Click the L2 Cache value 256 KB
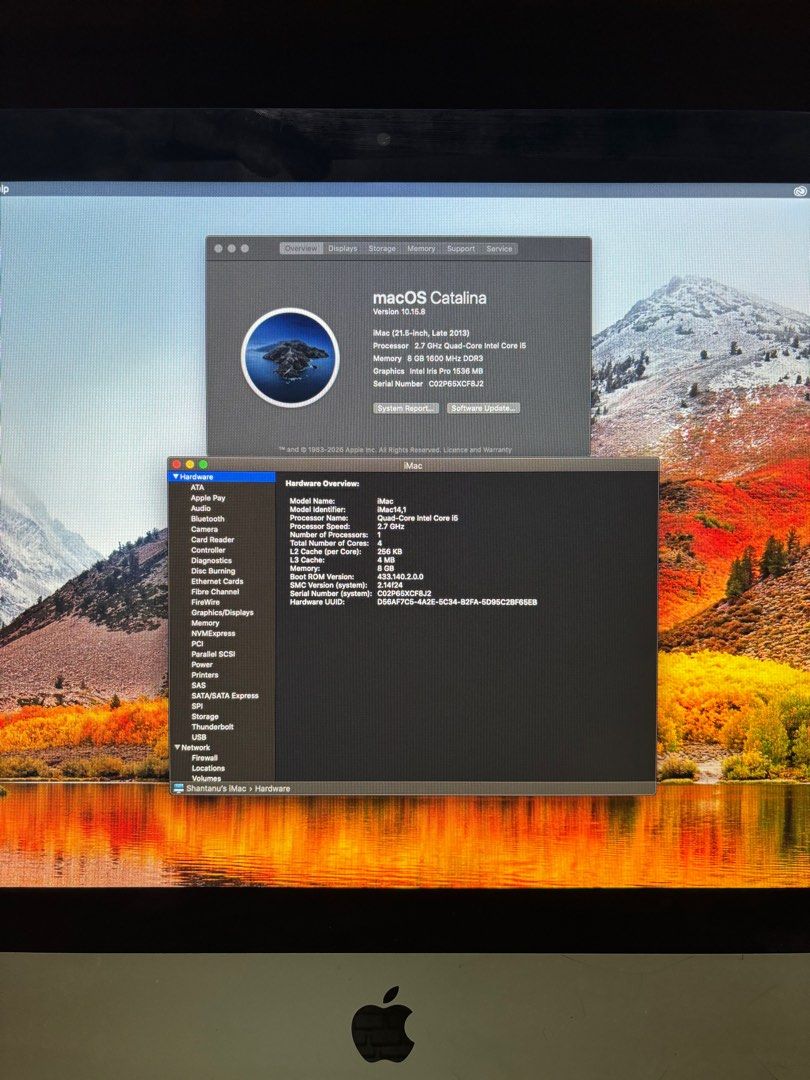Image resolution: width=810 pixels, height=1080 pixels. coord(390,551)
